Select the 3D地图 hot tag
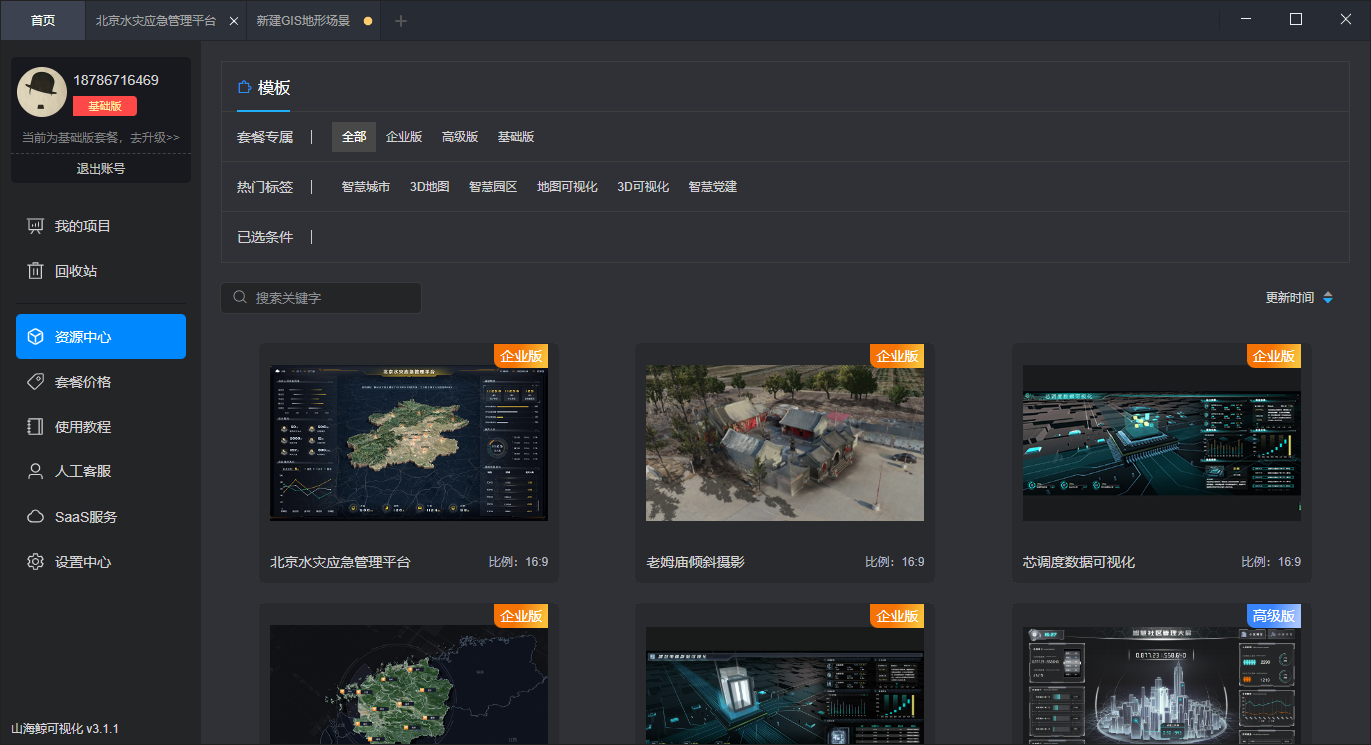Image resolution: width=1371 pixels, height=745 pixels. 429,187
